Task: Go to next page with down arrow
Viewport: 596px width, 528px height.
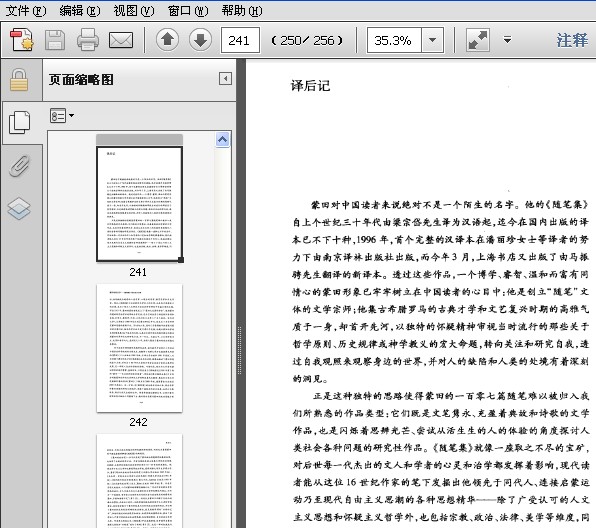Action: pyautogui.click(x=200, y=40)
